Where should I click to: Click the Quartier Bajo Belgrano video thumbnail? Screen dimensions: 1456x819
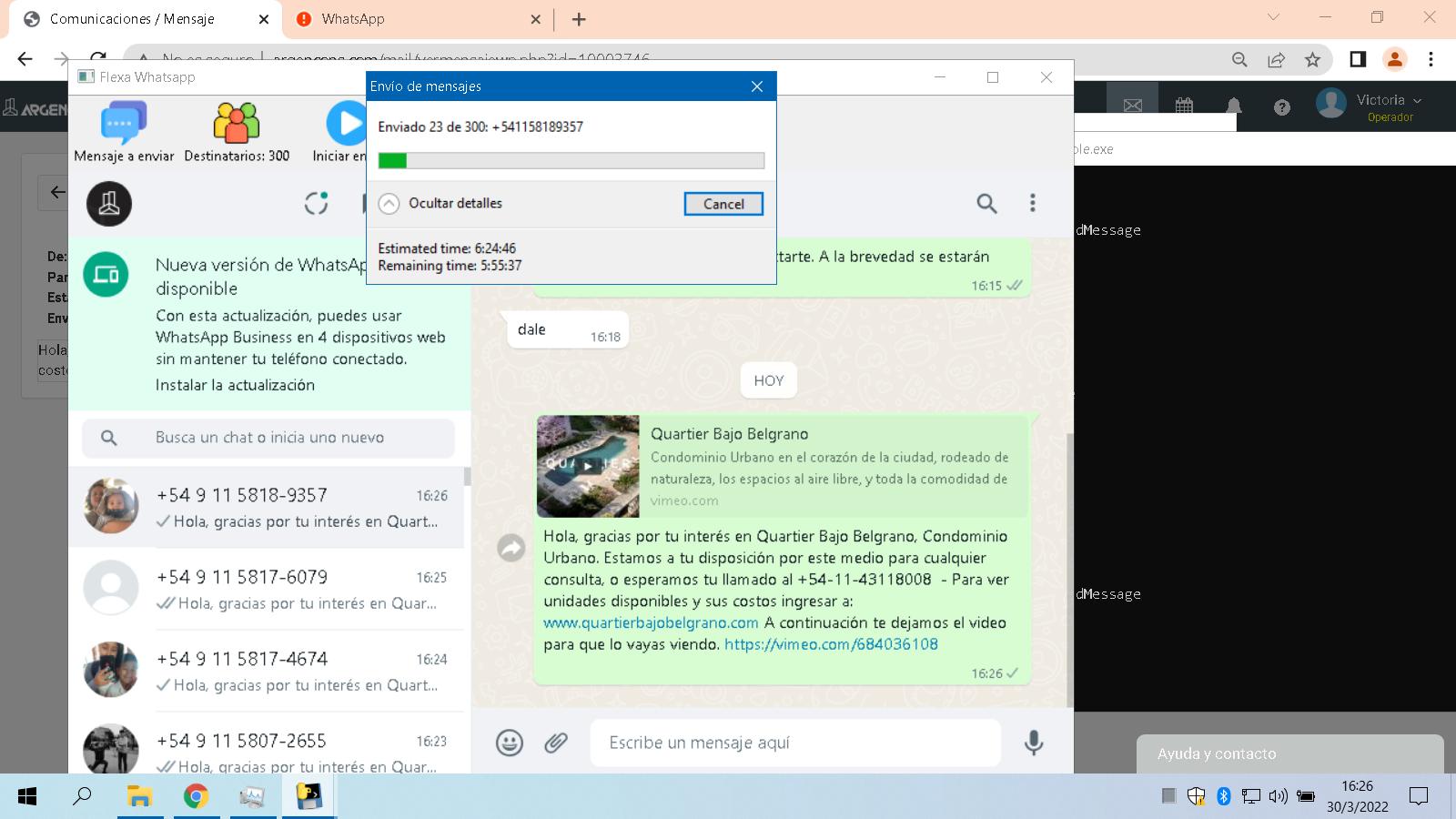[x=588, y=466]
